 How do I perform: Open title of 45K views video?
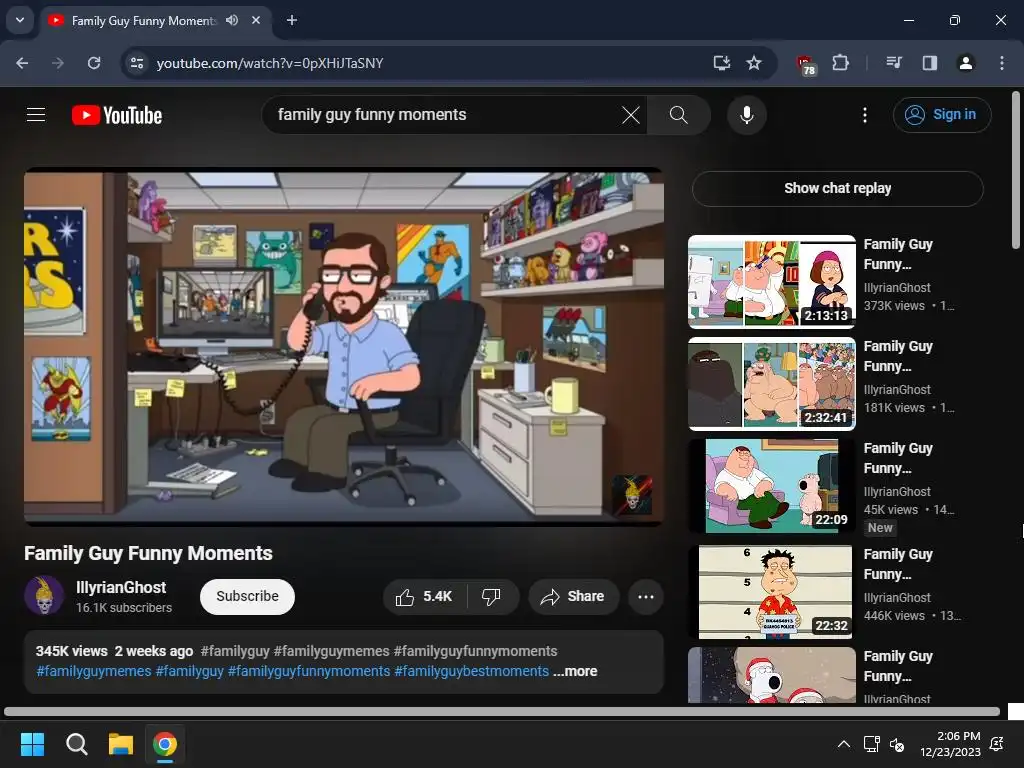(898, 458)
